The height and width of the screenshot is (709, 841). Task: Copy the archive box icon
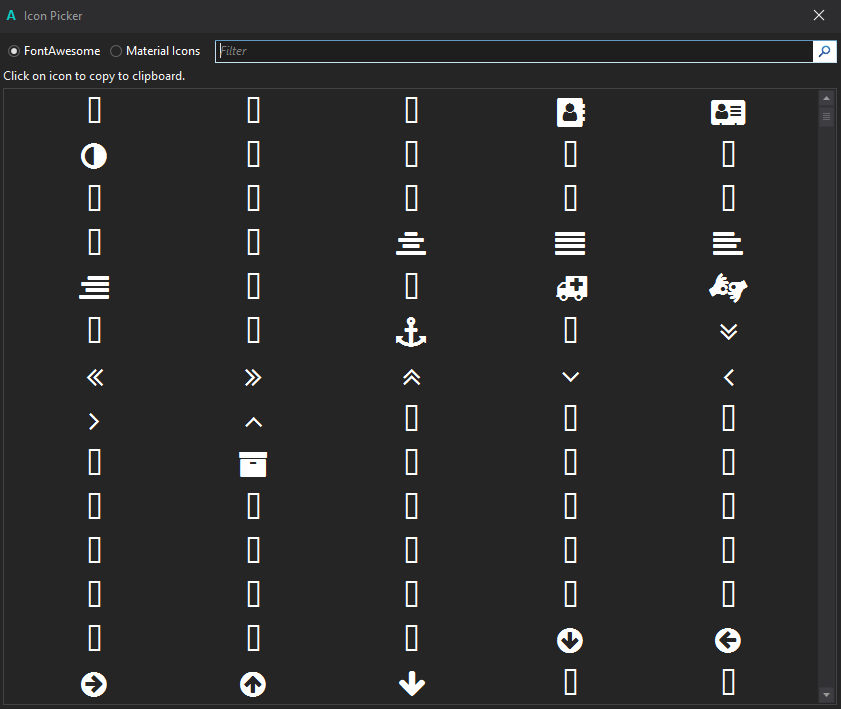tap(253, 464)
